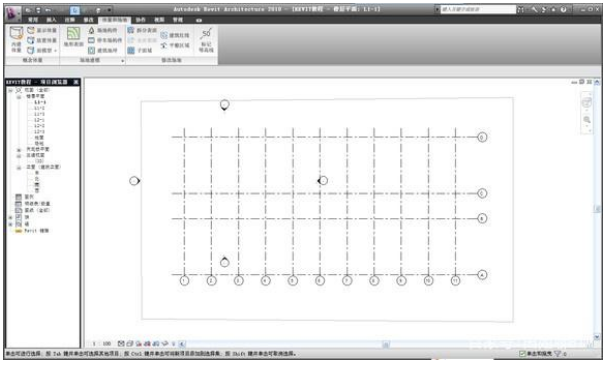Click the horizontal scrollbar thumb below drawing area

(x=386, y=344)
